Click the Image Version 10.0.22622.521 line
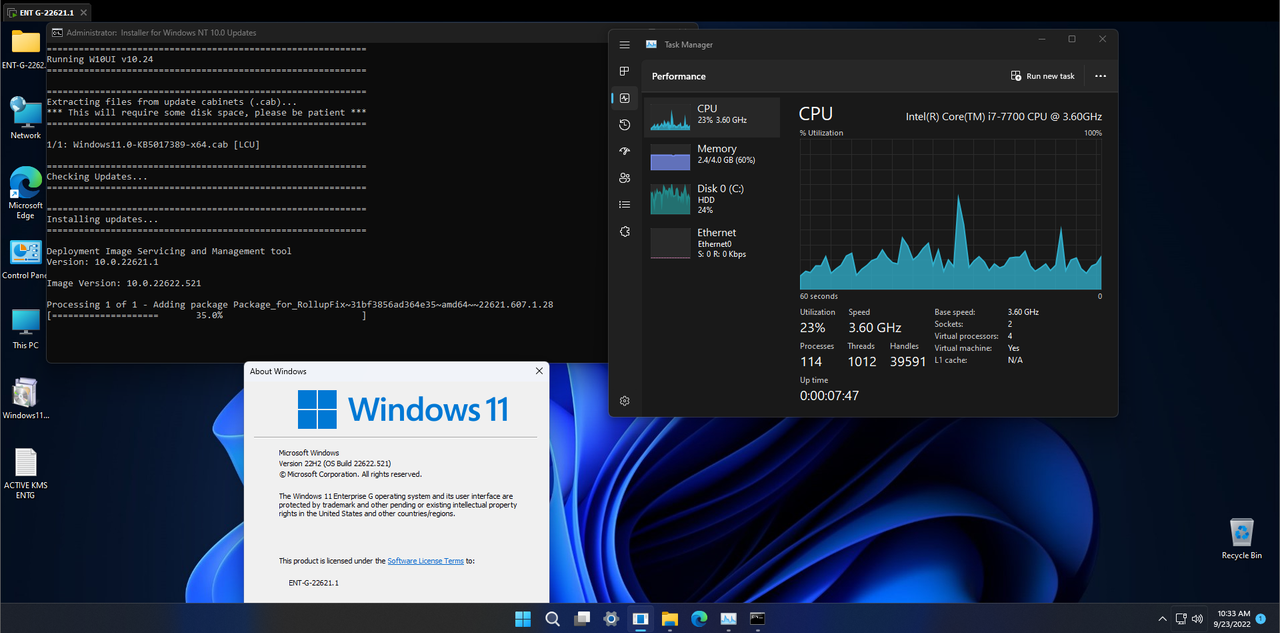The height and width of the screenshot is (633, 1280). coord(124,283)
